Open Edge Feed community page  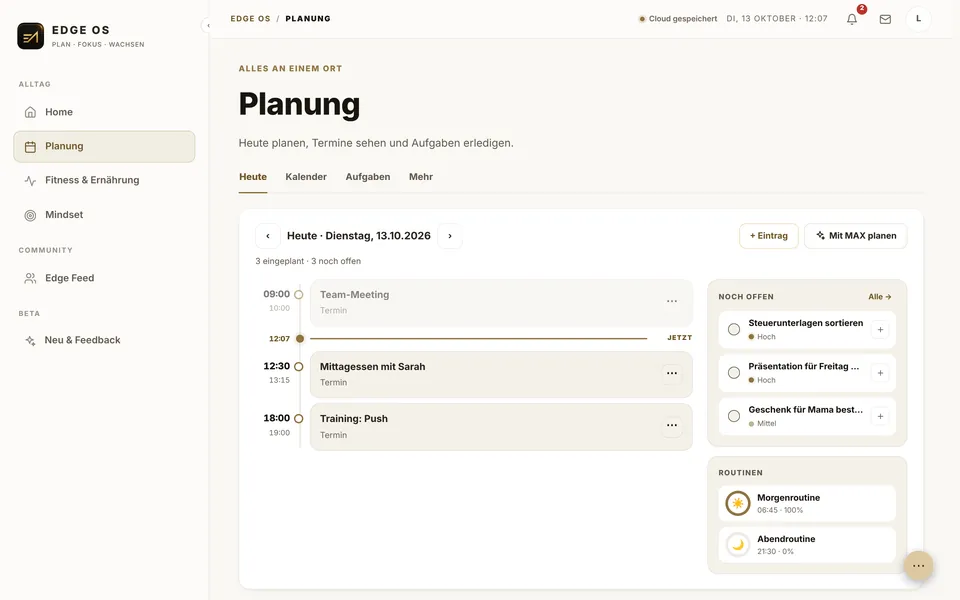pyautogui.click(x=104, y=278)
